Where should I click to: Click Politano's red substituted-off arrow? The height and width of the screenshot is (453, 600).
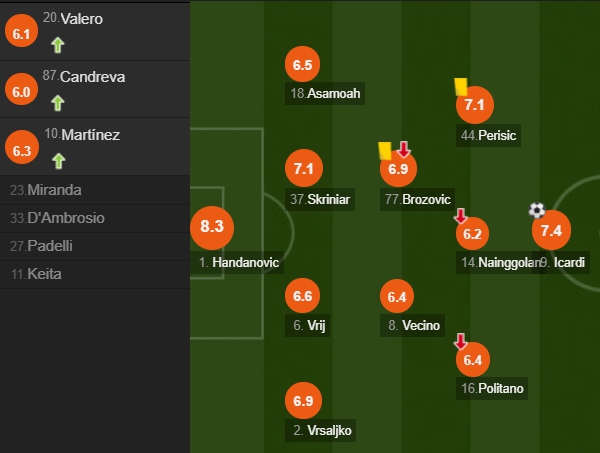[461, 341]
